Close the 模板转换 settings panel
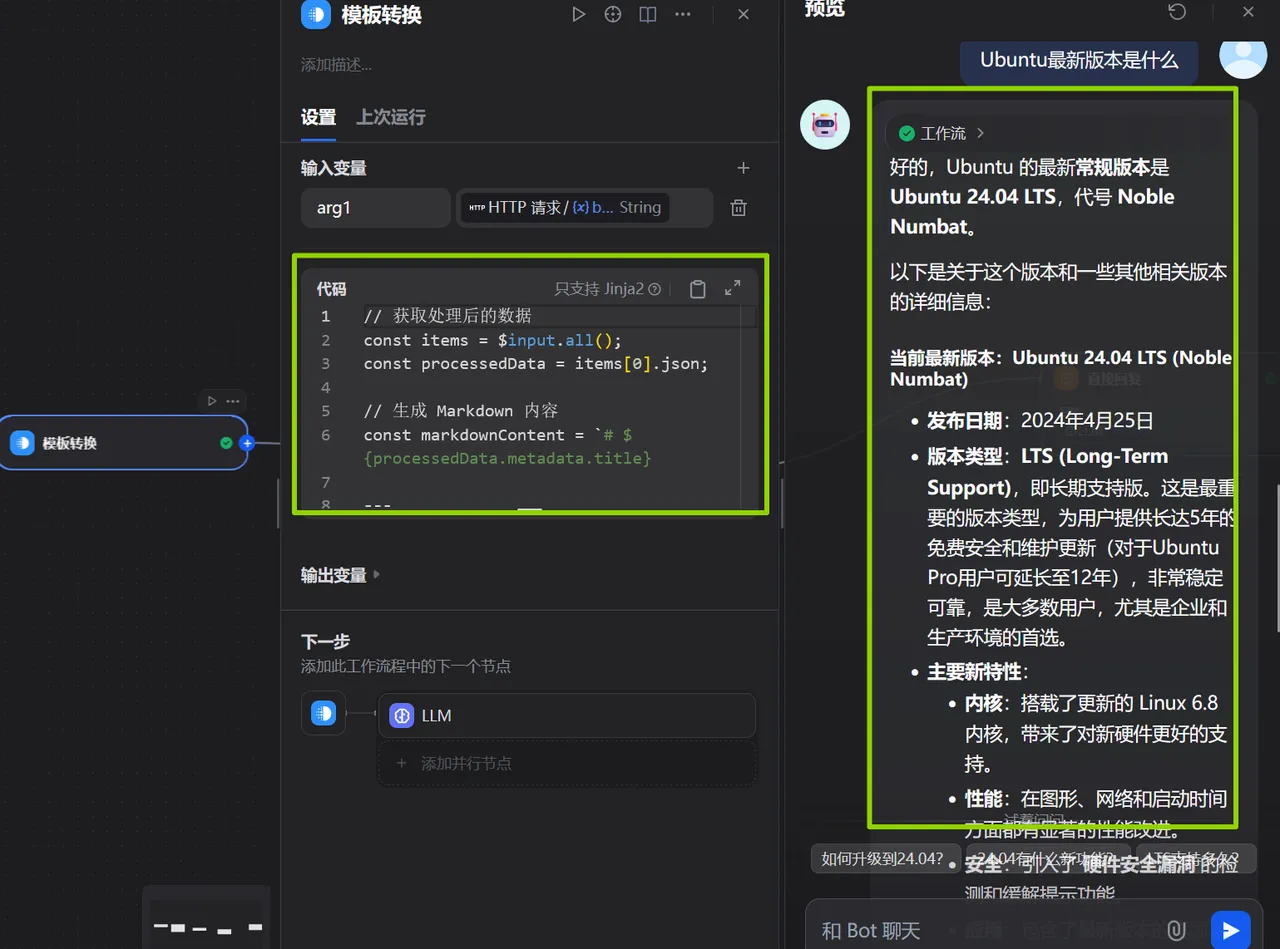1280x949 pixels. click(743, 15)
